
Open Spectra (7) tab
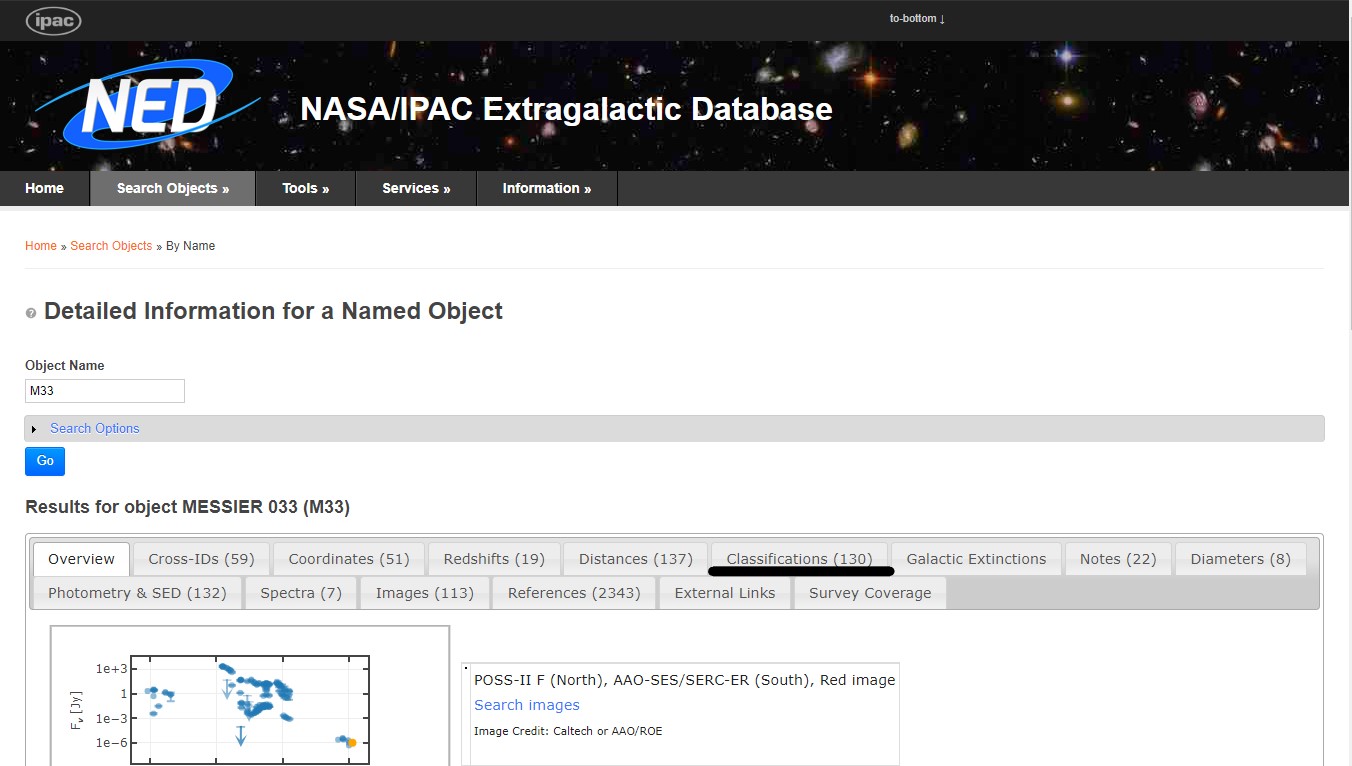point(301,593)
